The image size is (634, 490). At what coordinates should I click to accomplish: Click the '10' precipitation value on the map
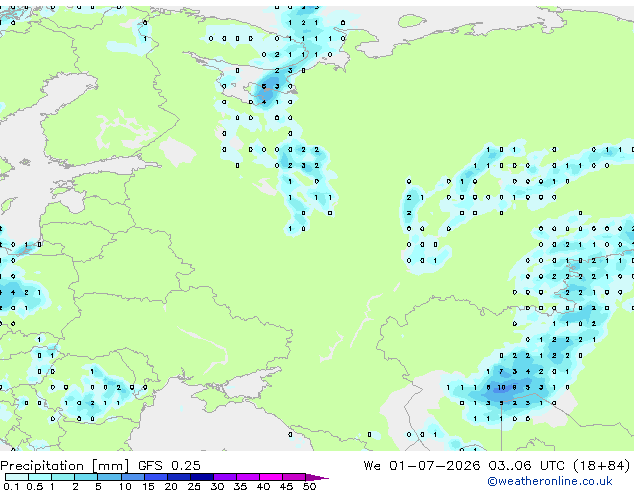[x=501, y=387]
